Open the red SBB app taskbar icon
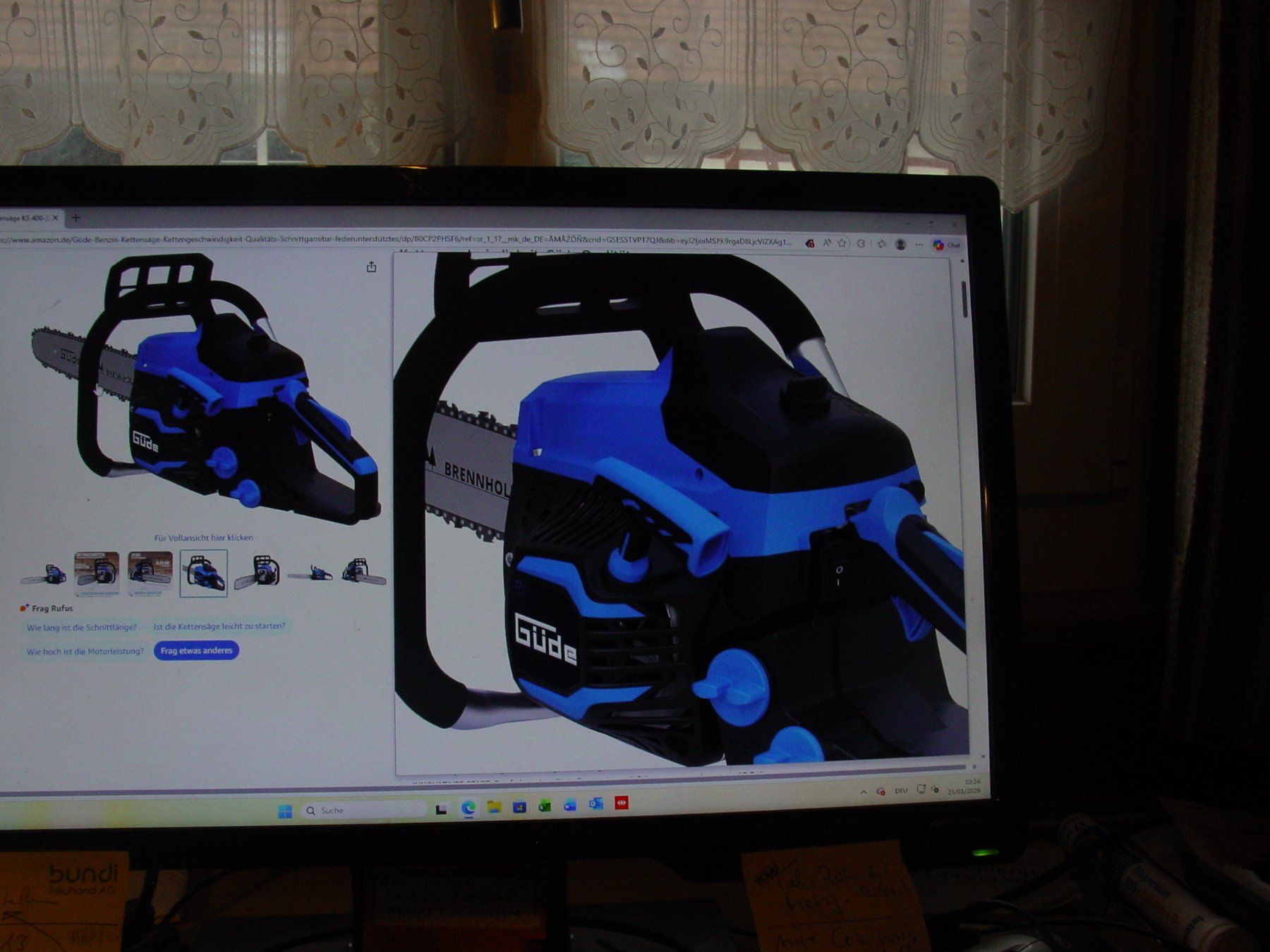1270x952 pixels. 622,803
